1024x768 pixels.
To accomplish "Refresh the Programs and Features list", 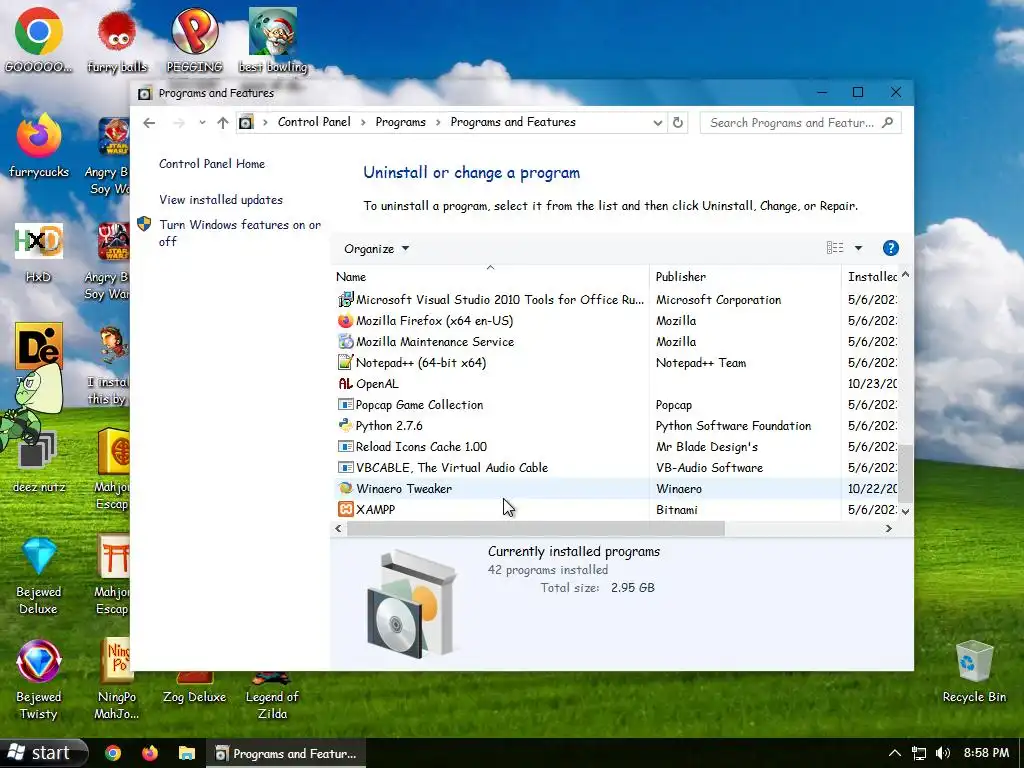I will click(678, 123).
